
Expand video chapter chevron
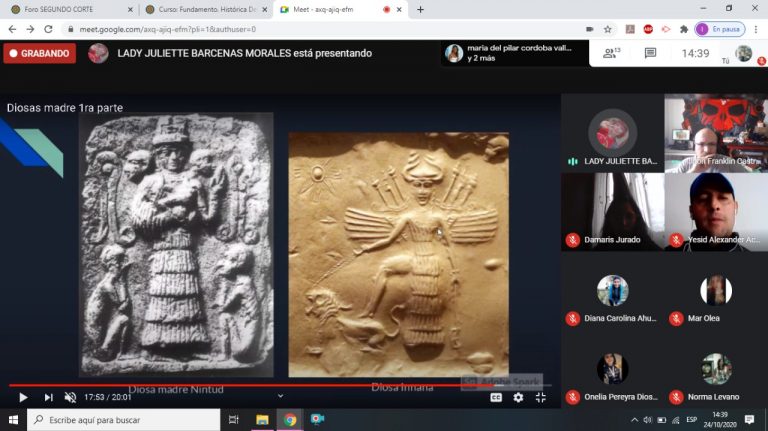tap(280, 396)
